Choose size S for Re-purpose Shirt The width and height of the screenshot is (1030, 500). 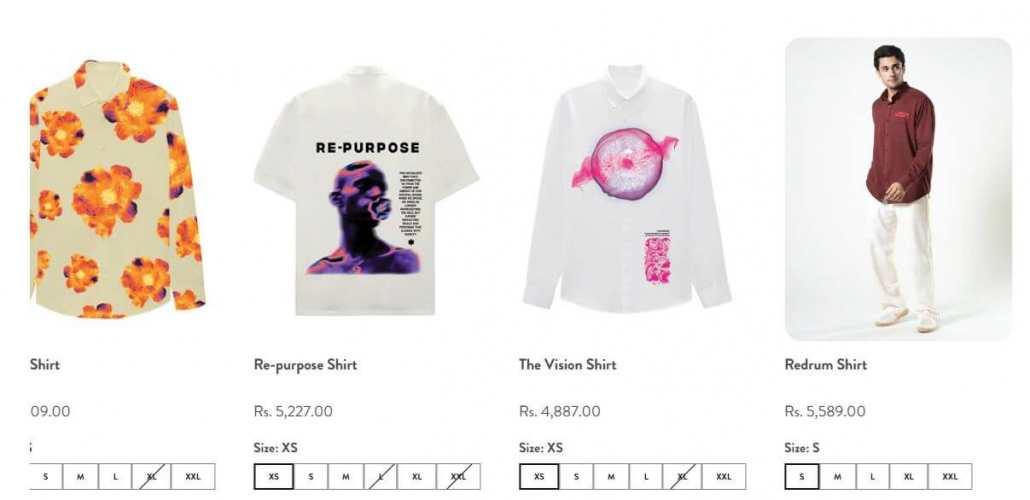coord(311,476)
